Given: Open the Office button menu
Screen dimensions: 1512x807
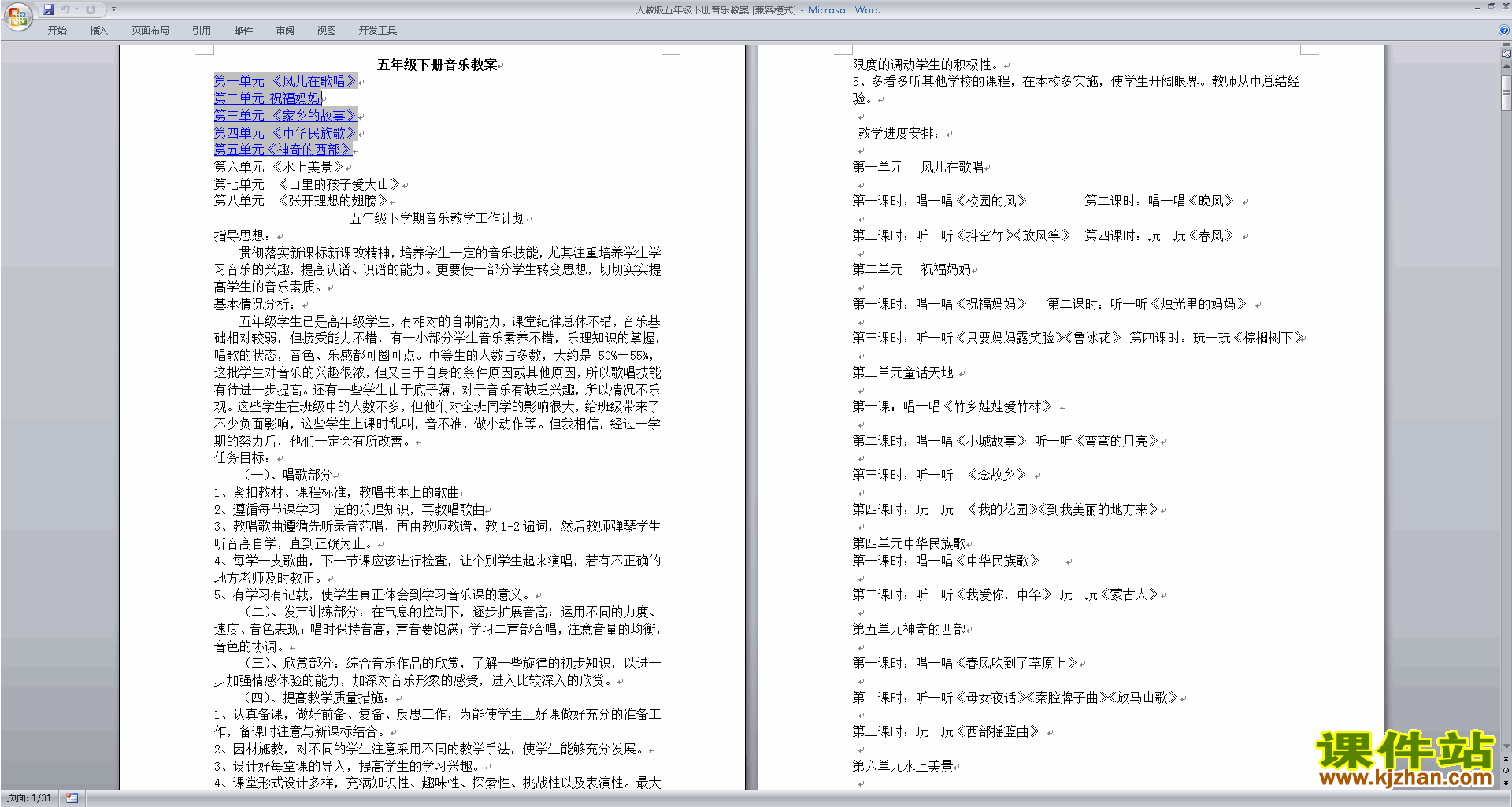Looking at the screenshot, I should tap(17, 17).
